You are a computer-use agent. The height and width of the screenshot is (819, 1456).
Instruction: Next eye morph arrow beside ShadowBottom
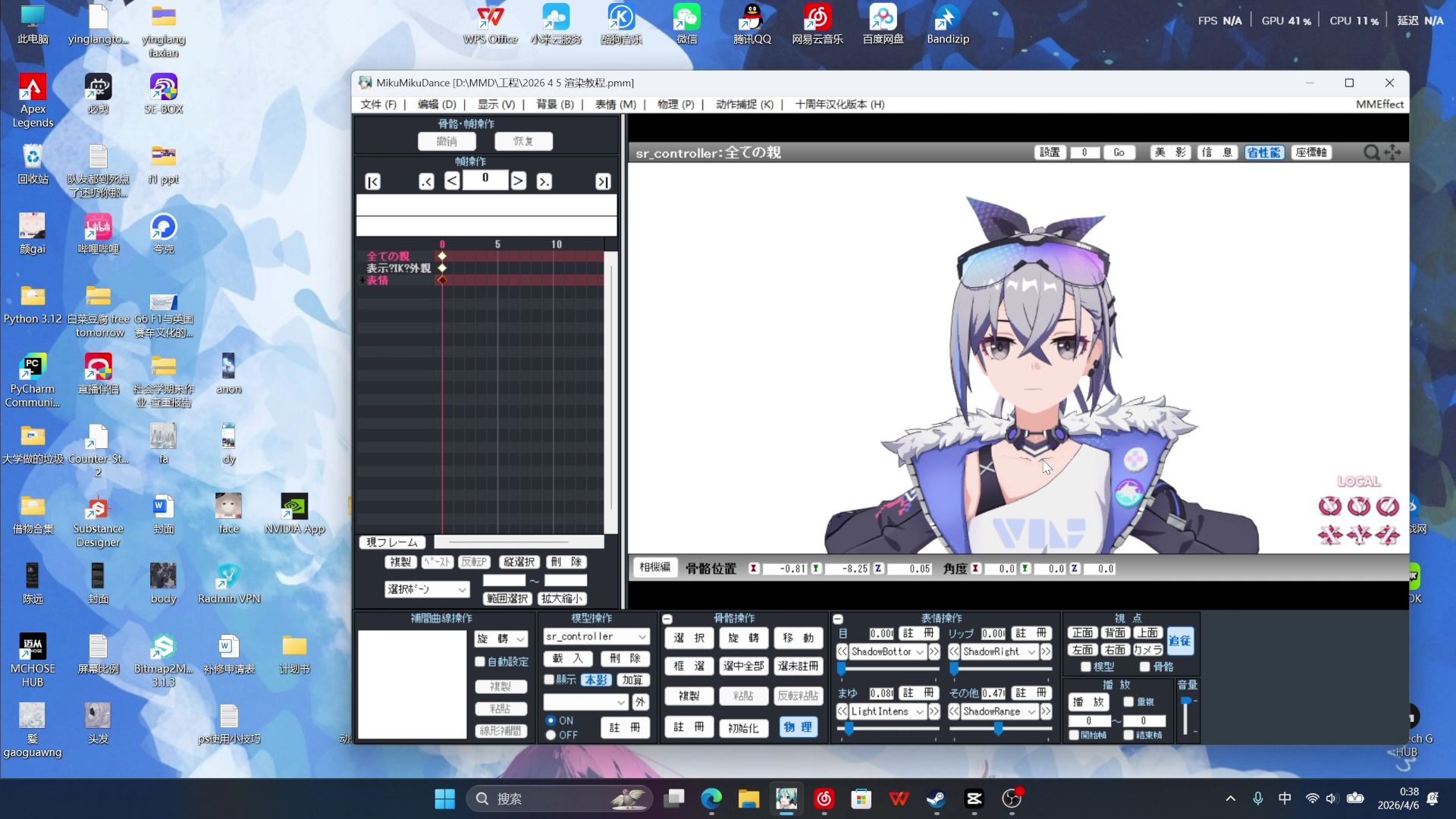pyautogui.click(x=934, y=651)
